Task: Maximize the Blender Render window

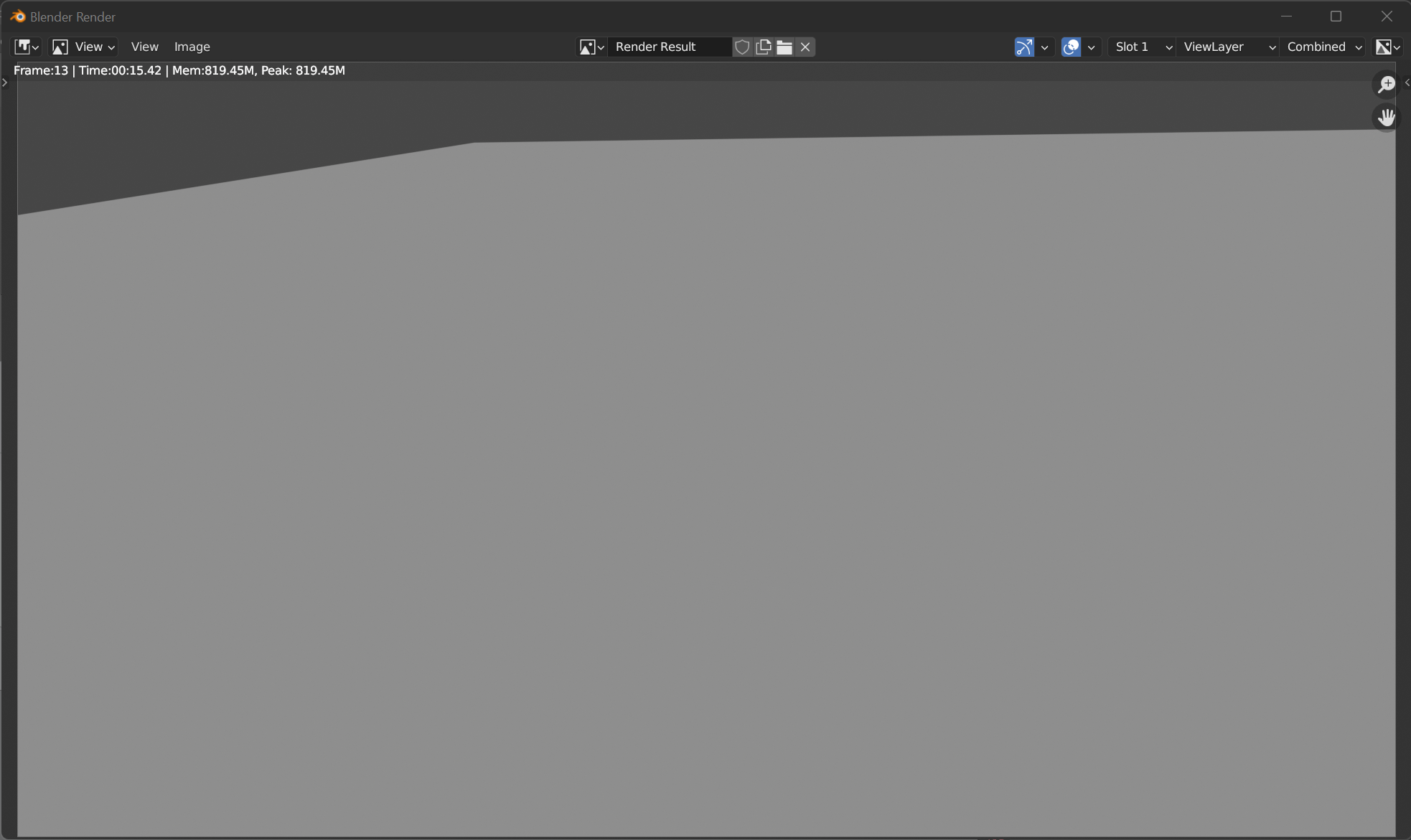Action: (1336, 16)
